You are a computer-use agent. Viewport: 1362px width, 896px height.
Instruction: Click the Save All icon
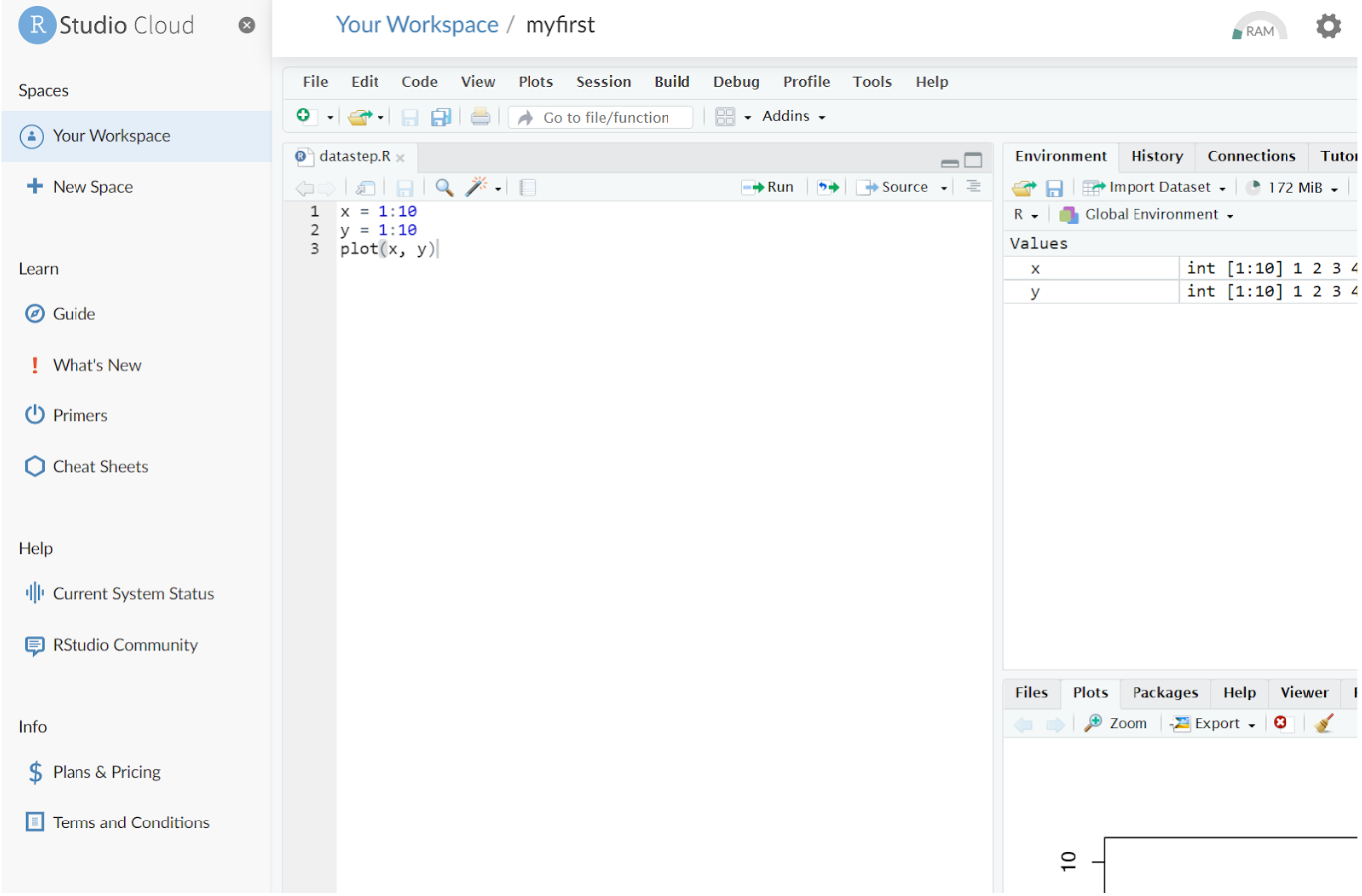tap(441, 117)
